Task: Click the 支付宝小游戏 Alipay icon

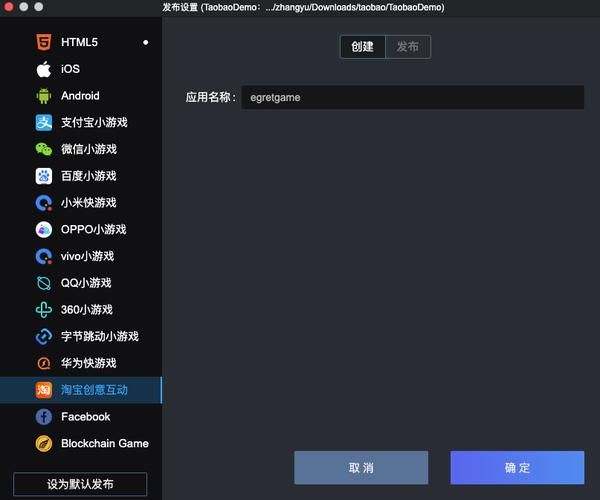Action: 44,122
